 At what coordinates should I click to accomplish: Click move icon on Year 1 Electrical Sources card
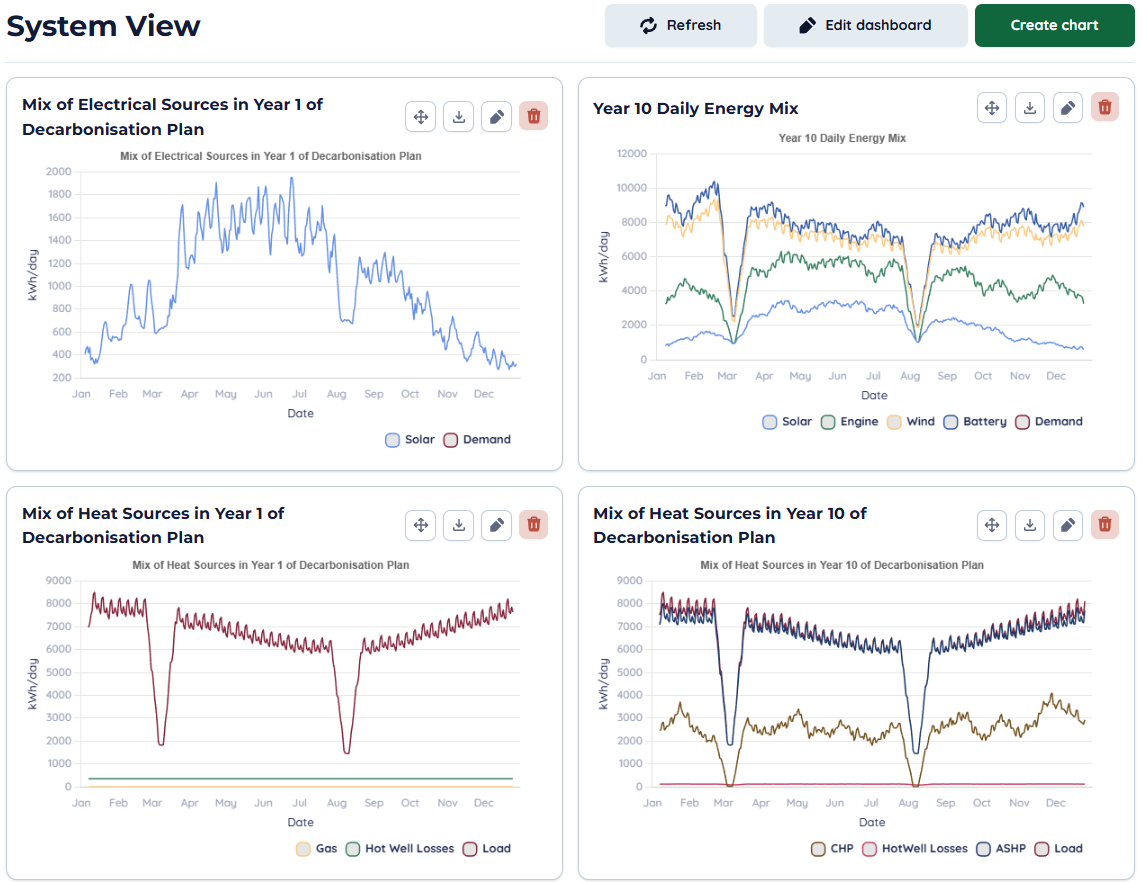coord(420,117)
